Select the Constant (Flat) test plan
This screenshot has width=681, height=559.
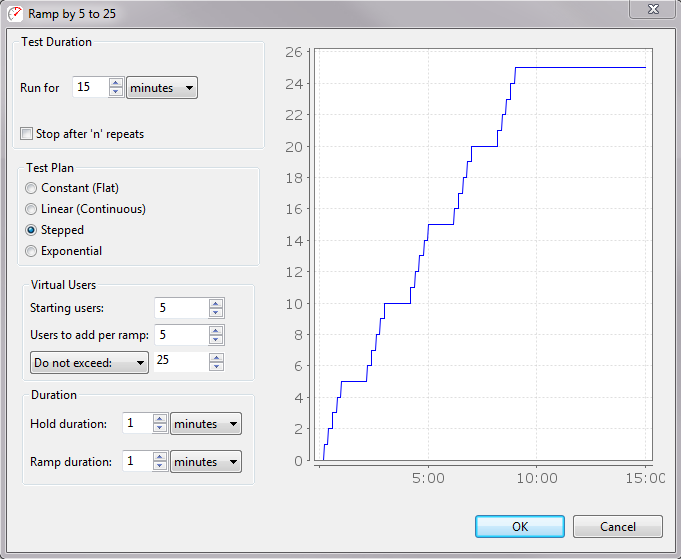click(x=31, y=188)
